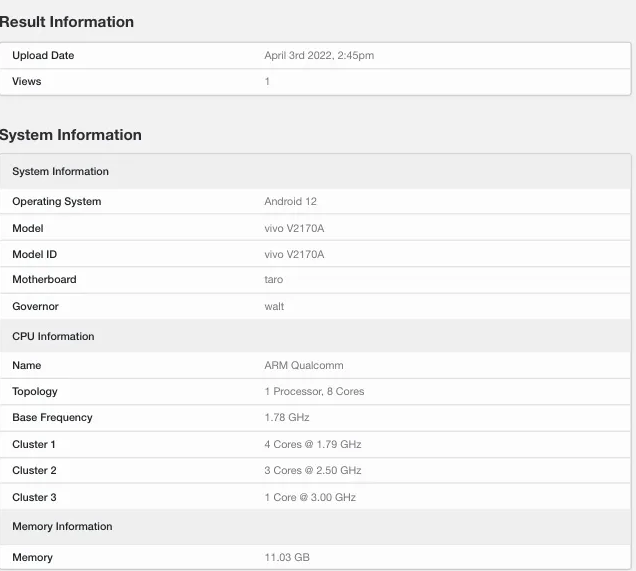The image size is (636, 571).
Task: Select the 'Base Frequency' label
Action: coord(52,418)
